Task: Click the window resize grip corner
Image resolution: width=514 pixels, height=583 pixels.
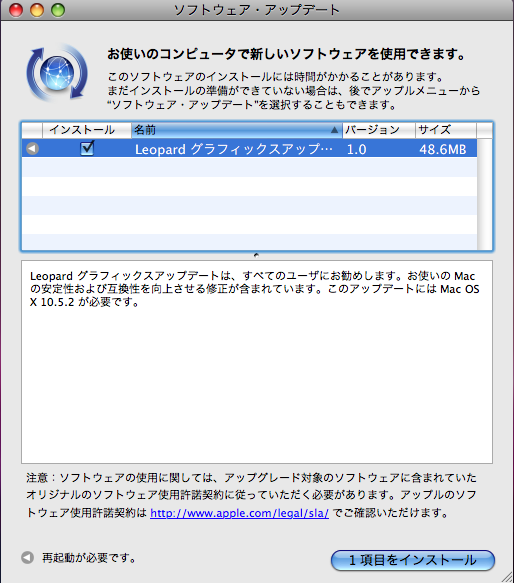Action: pyautogui.click(x=507, y=576)
